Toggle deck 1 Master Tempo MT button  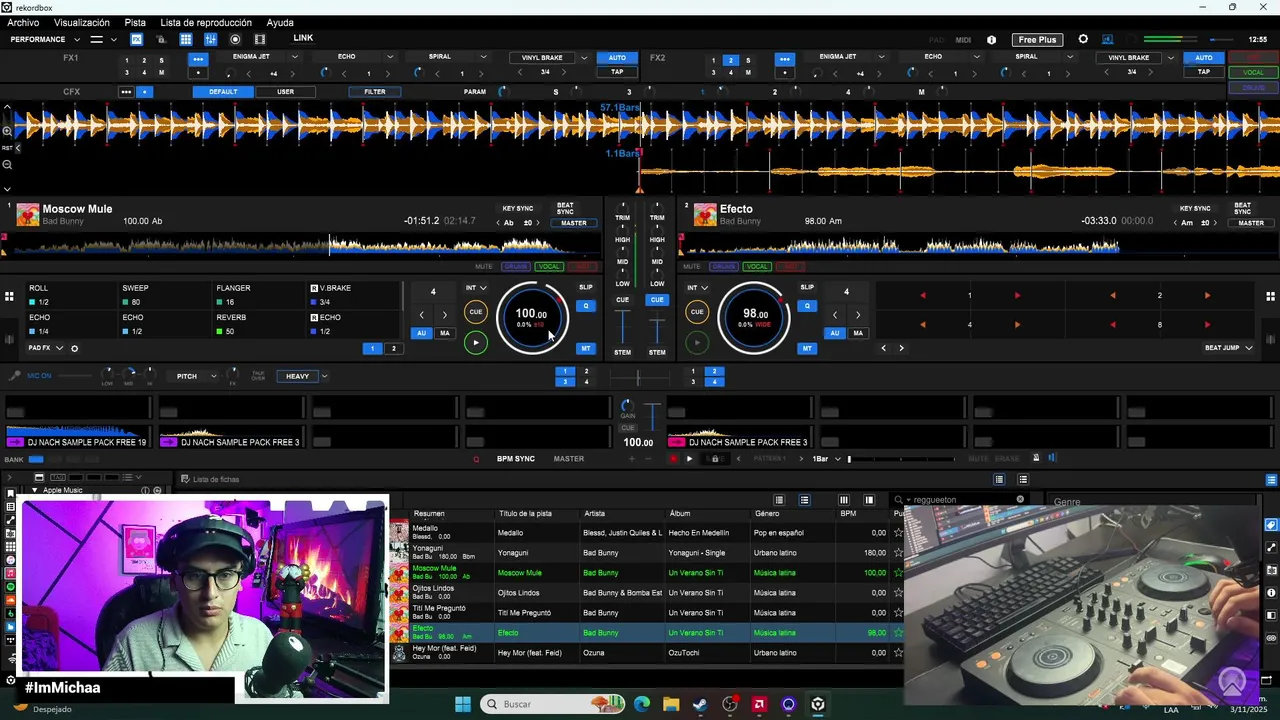pos(586,349)
